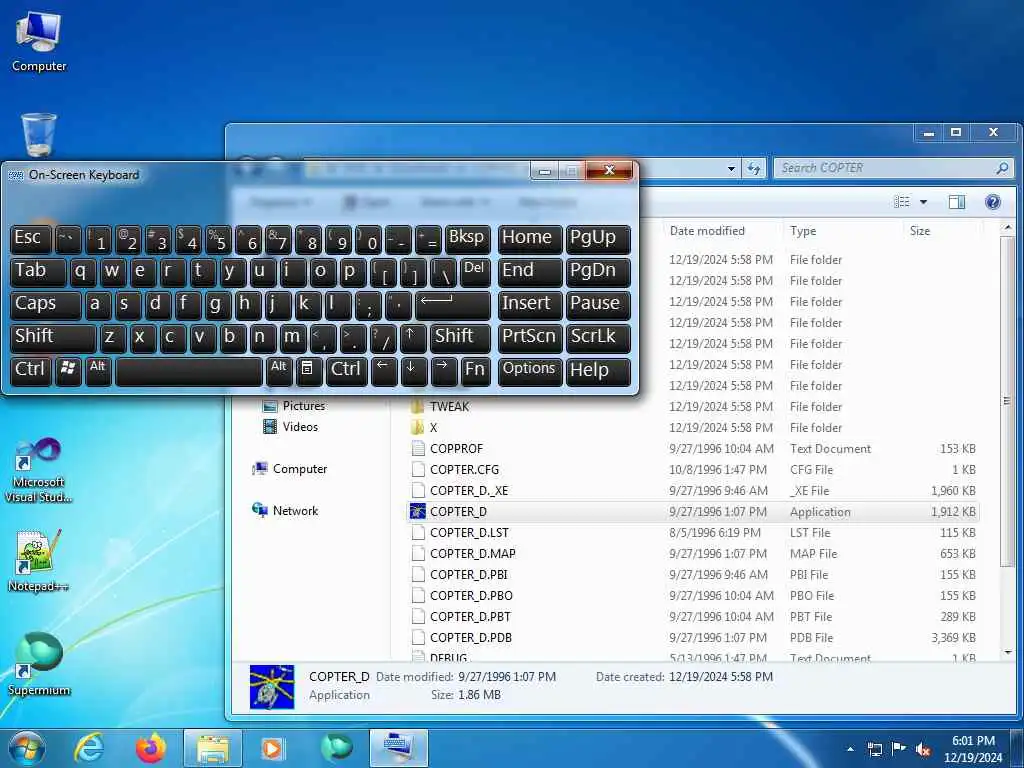
Task: Click the refresh button by address bar
Action: tap(754, 168)
